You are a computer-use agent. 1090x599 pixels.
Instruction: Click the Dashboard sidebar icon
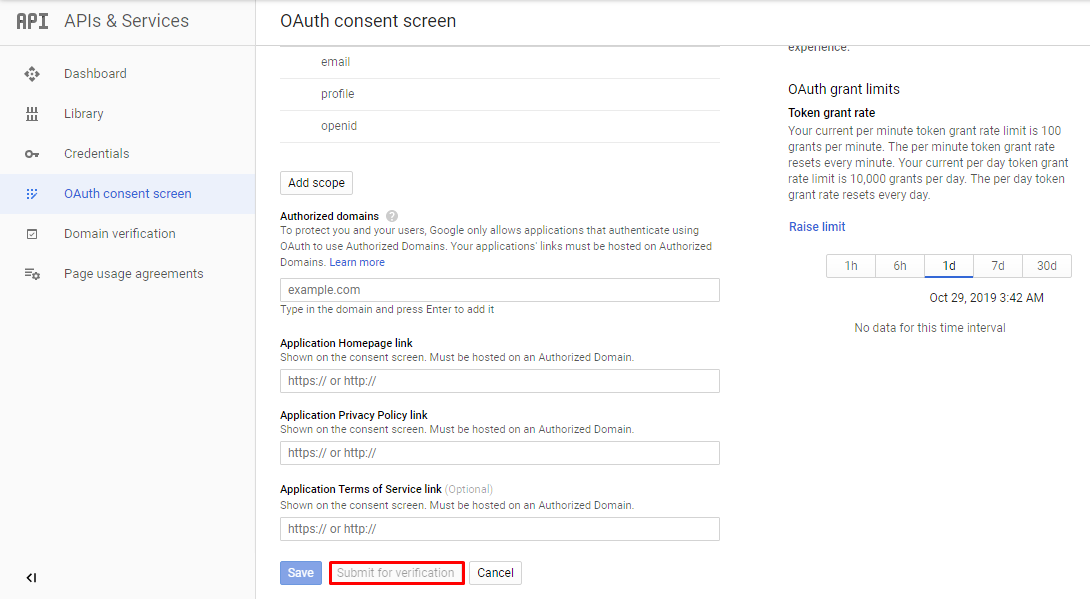coord(32,74)
